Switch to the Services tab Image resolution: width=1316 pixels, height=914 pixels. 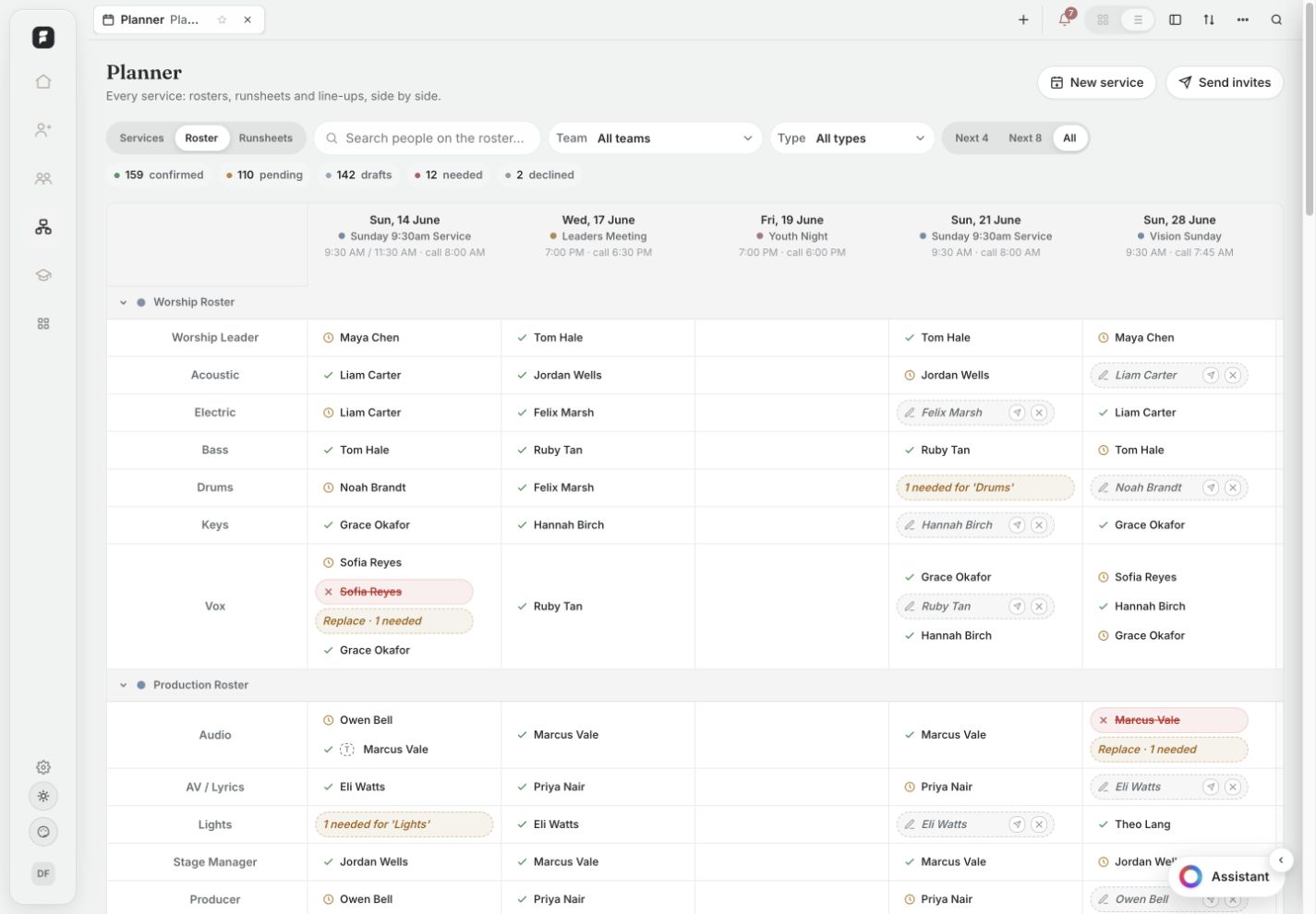click(141, 138)
